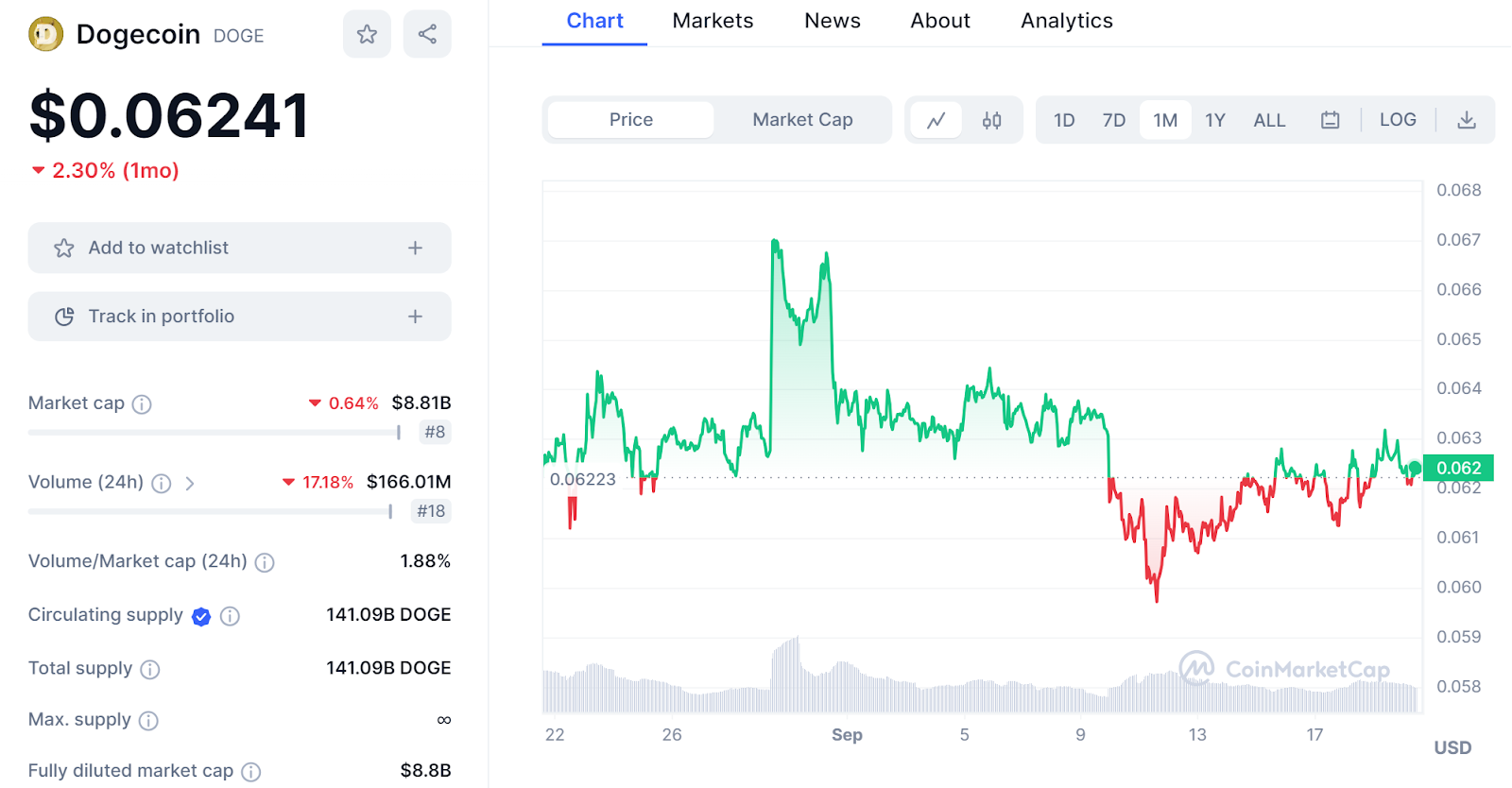Click the 0.64% market cap change

(x=353, y=403)
